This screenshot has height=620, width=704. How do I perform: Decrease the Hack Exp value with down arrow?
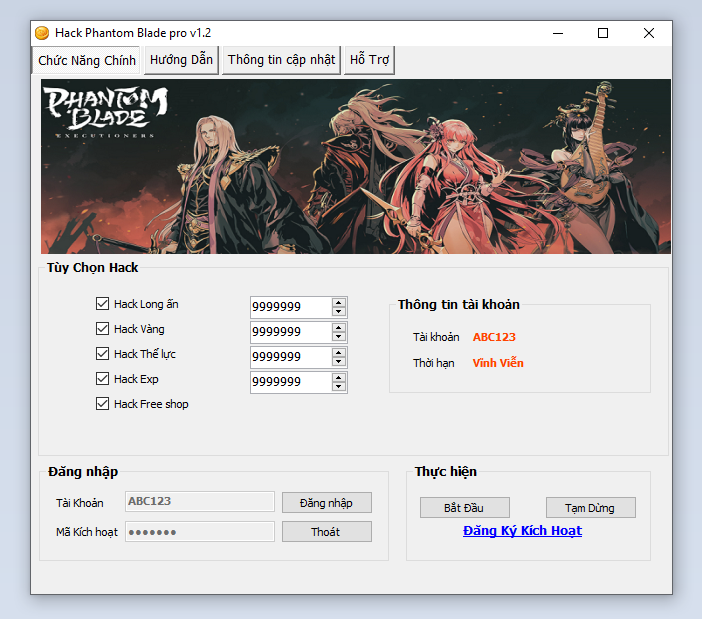tap(339, 386)
